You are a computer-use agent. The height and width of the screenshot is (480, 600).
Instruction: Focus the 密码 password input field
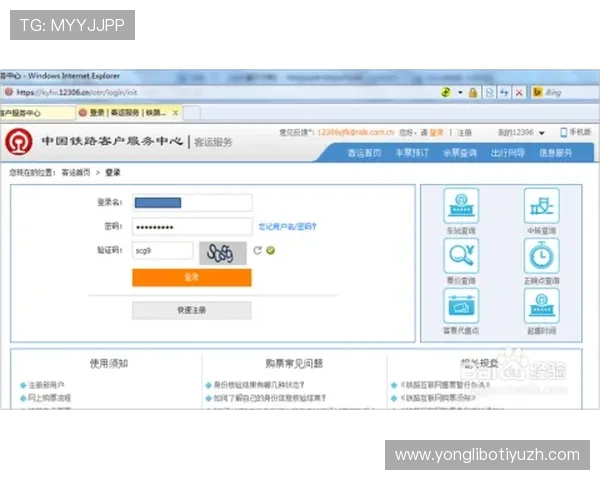192,227
